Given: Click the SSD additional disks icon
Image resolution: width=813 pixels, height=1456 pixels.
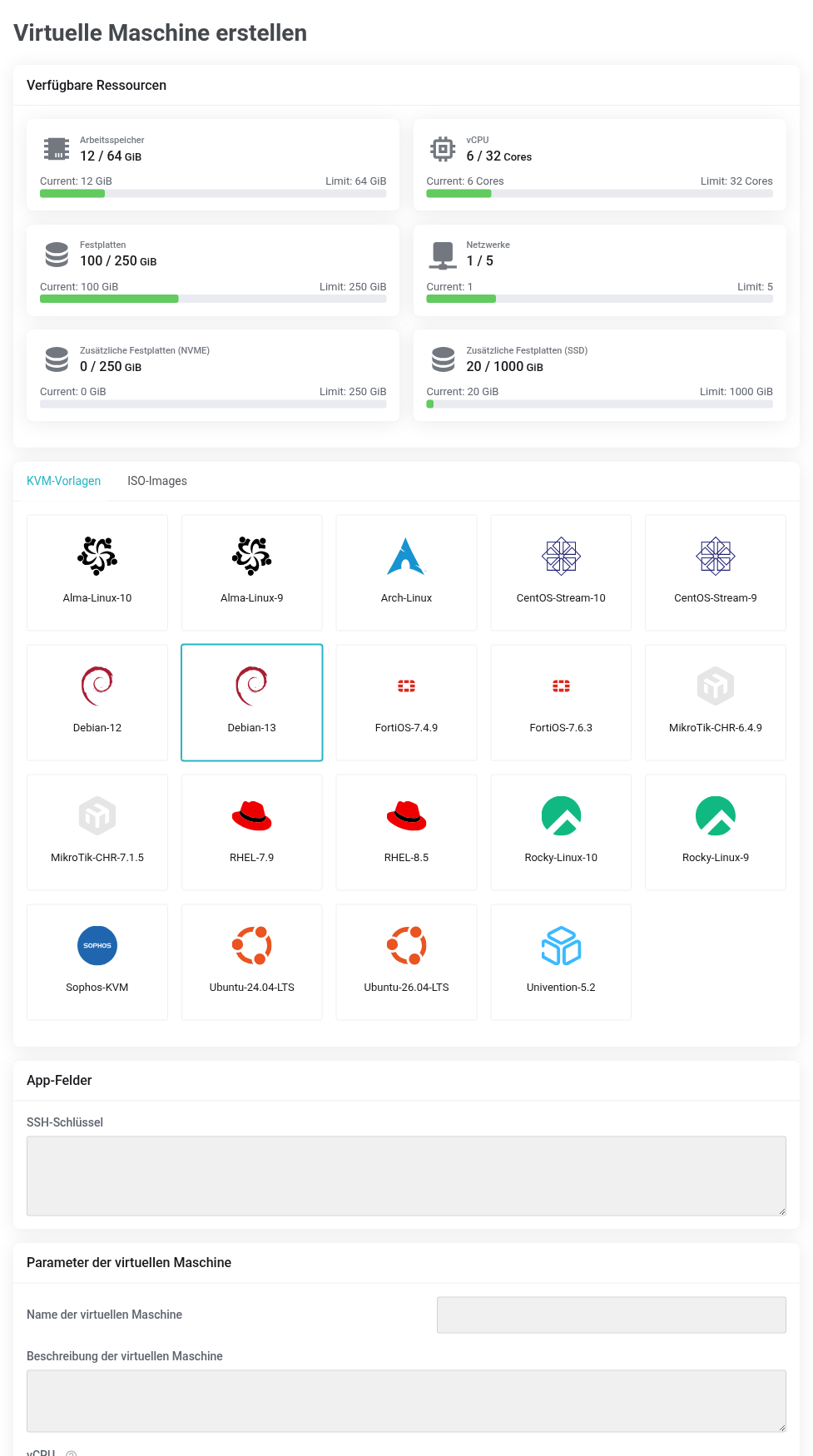Looking at the screenshot, I should point(443,359).
